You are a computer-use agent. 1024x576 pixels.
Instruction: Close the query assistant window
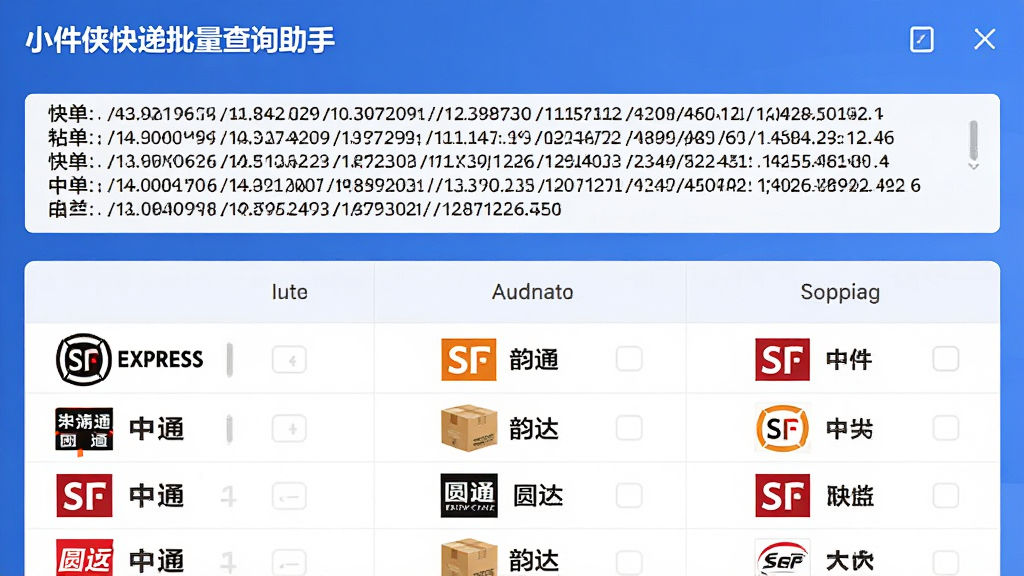[984, 39]
